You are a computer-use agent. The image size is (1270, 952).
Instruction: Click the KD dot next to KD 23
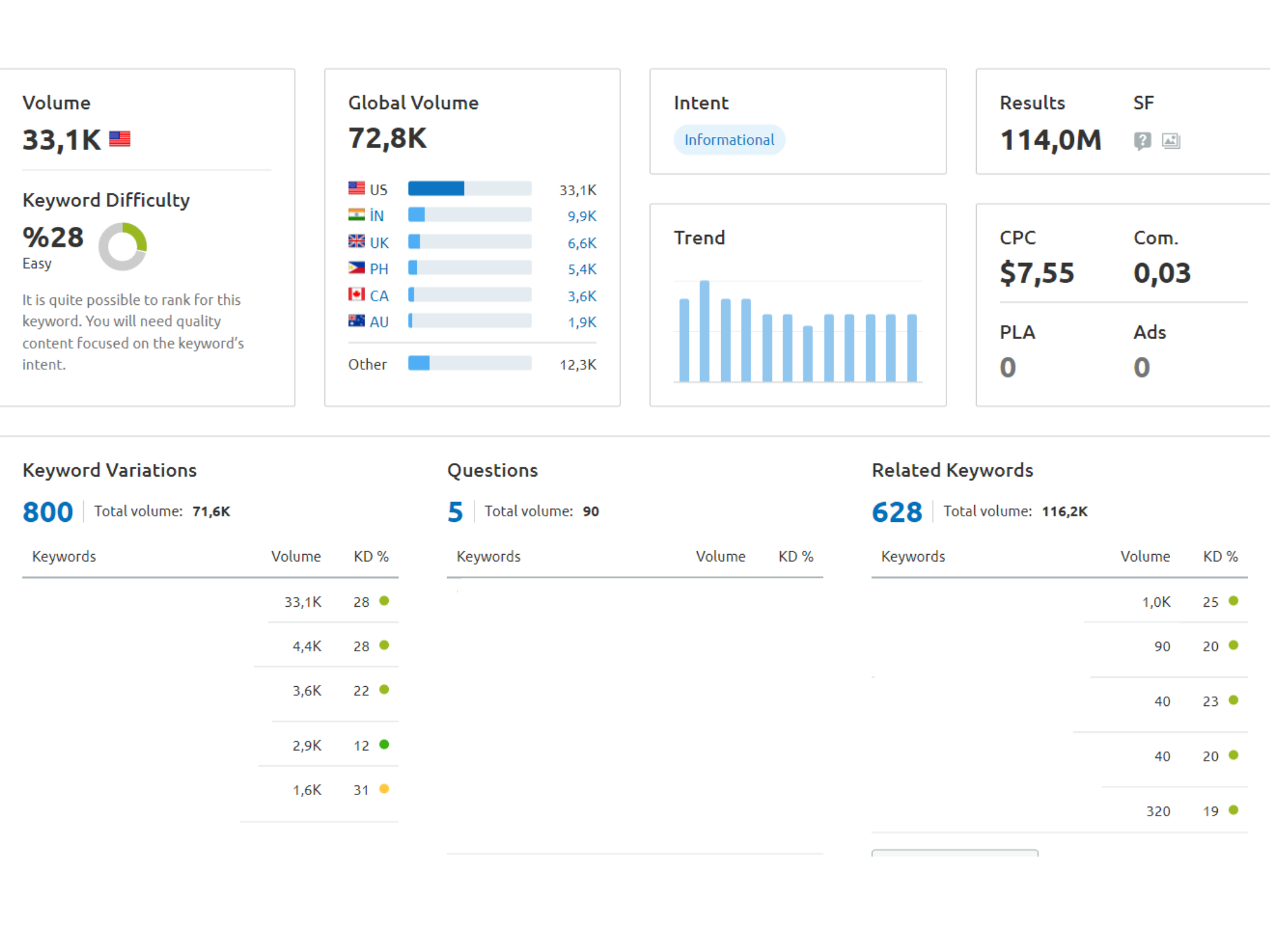tap(1233, 700)
